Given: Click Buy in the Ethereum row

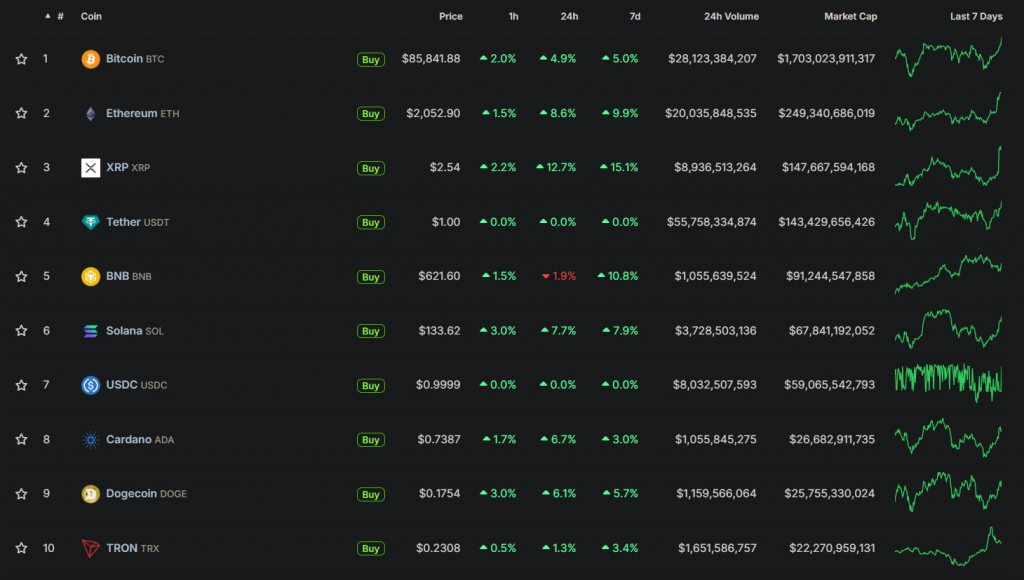Looking at the screenshot, I should (x=371, y=114).
